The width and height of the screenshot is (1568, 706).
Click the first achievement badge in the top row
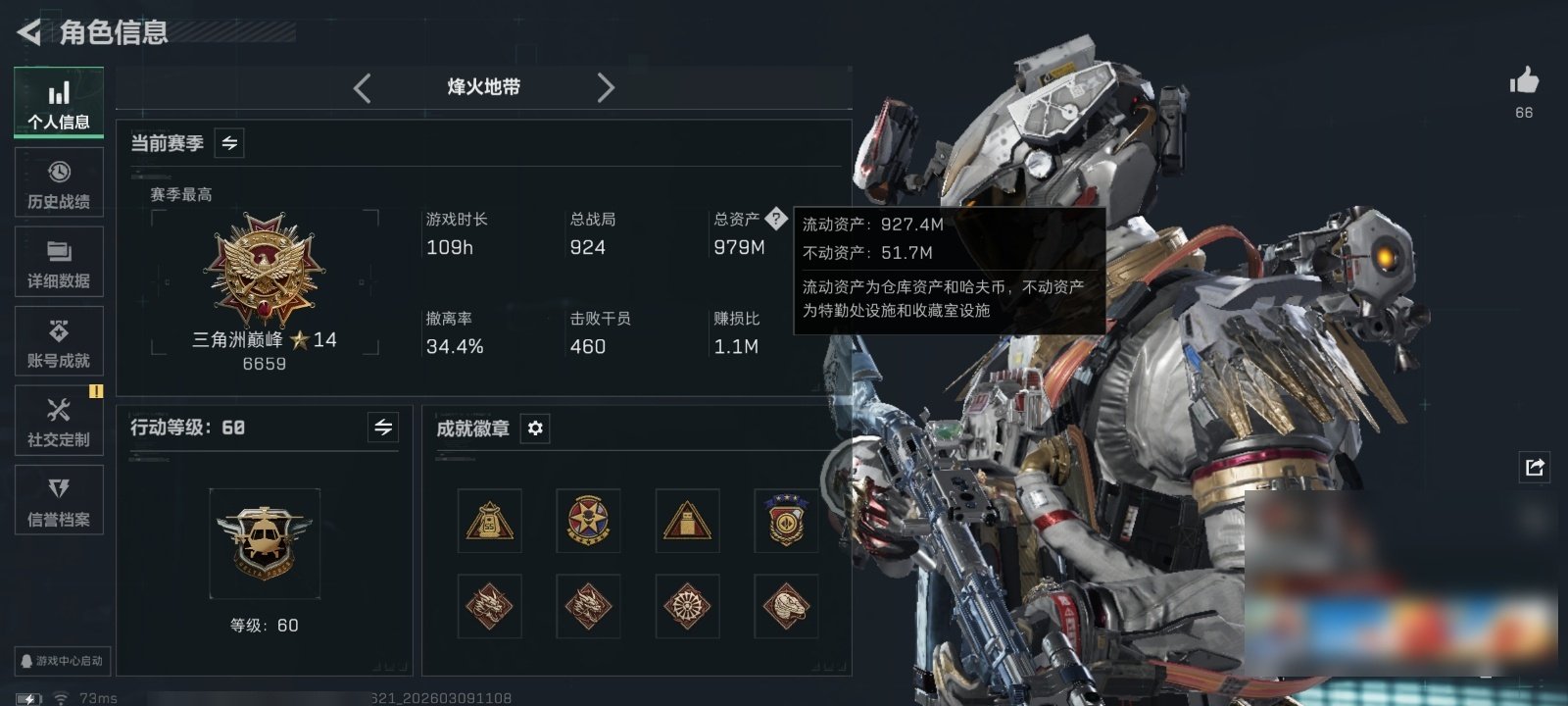point(490,521)
